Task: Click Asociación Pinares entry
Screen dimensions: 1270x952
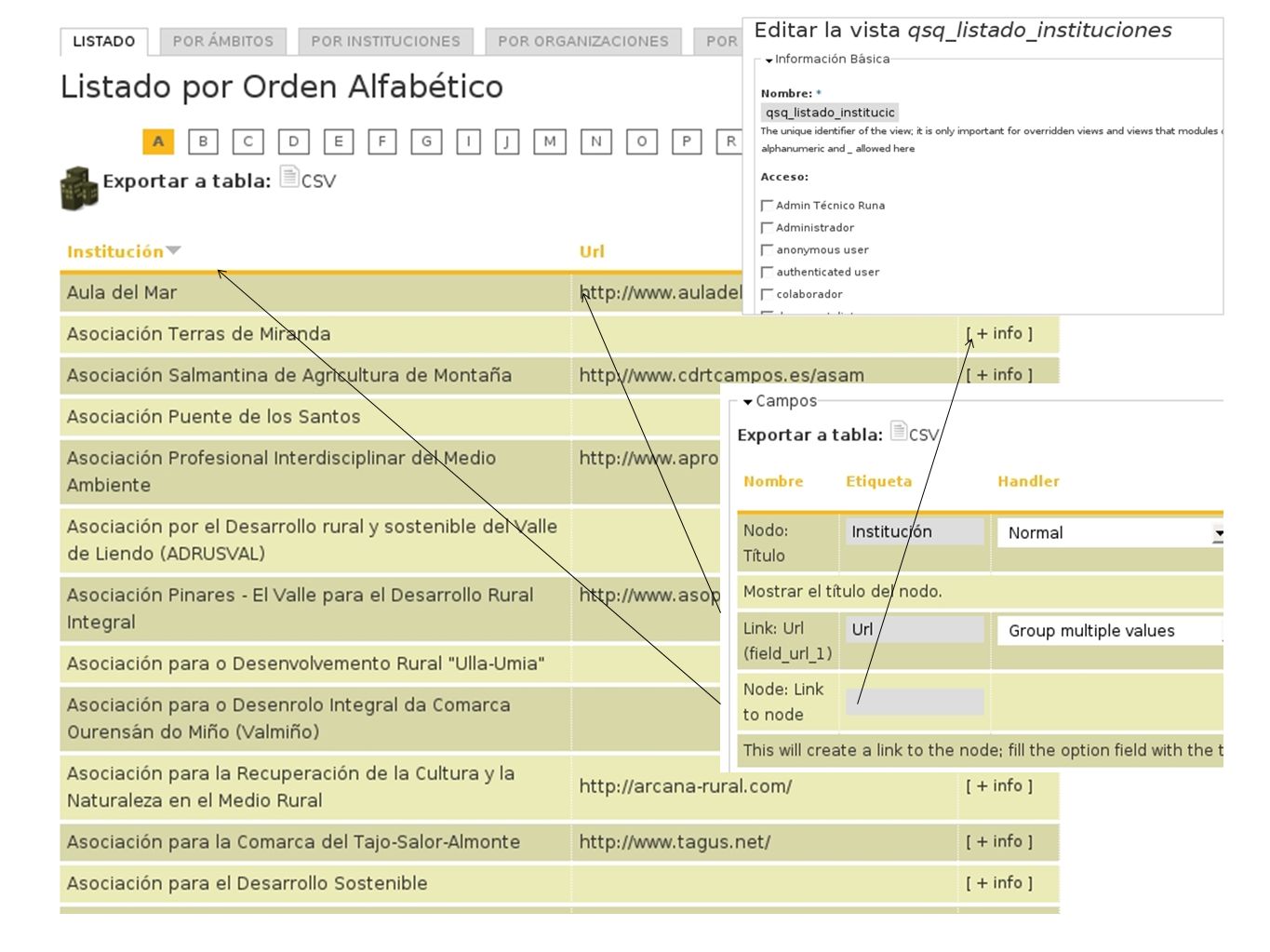Action: pos(300,609)
